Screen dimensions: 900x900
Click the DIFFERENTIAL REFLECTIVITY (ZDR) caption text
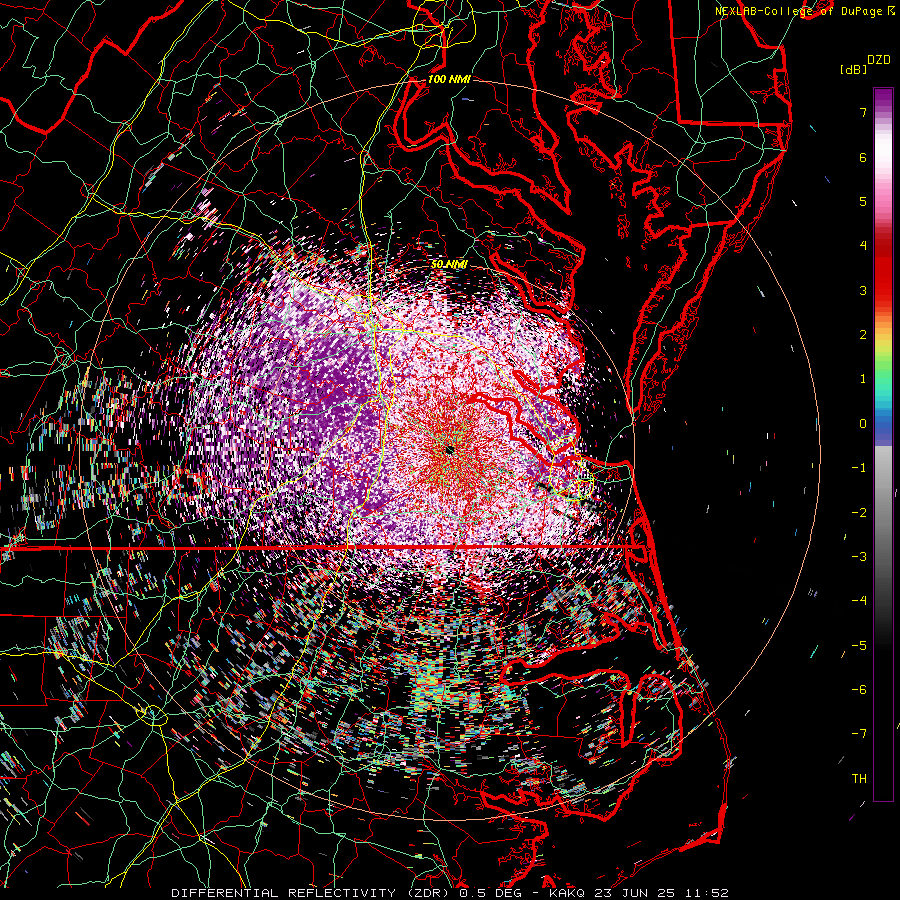coord(312,893)
